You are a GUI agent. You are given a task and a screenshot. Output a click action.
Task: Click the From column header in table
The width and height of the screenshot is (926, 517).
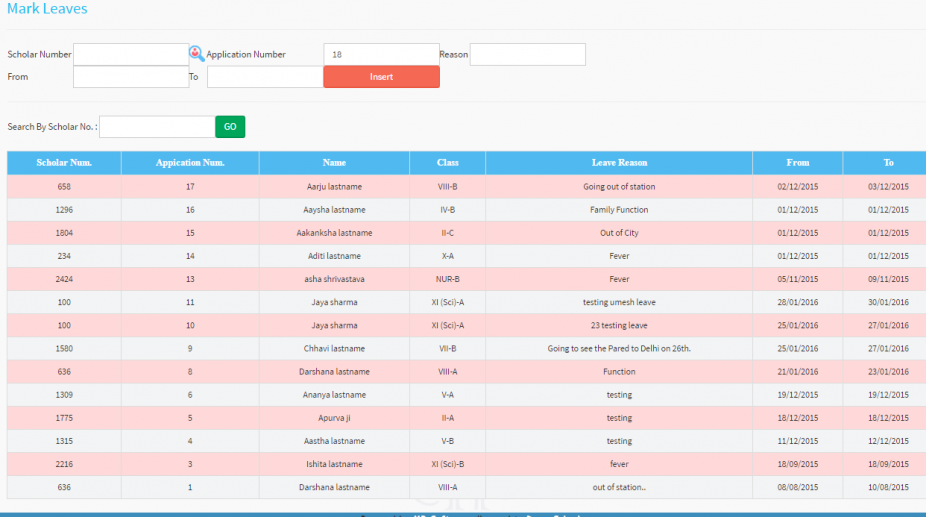tap(797, 163)
